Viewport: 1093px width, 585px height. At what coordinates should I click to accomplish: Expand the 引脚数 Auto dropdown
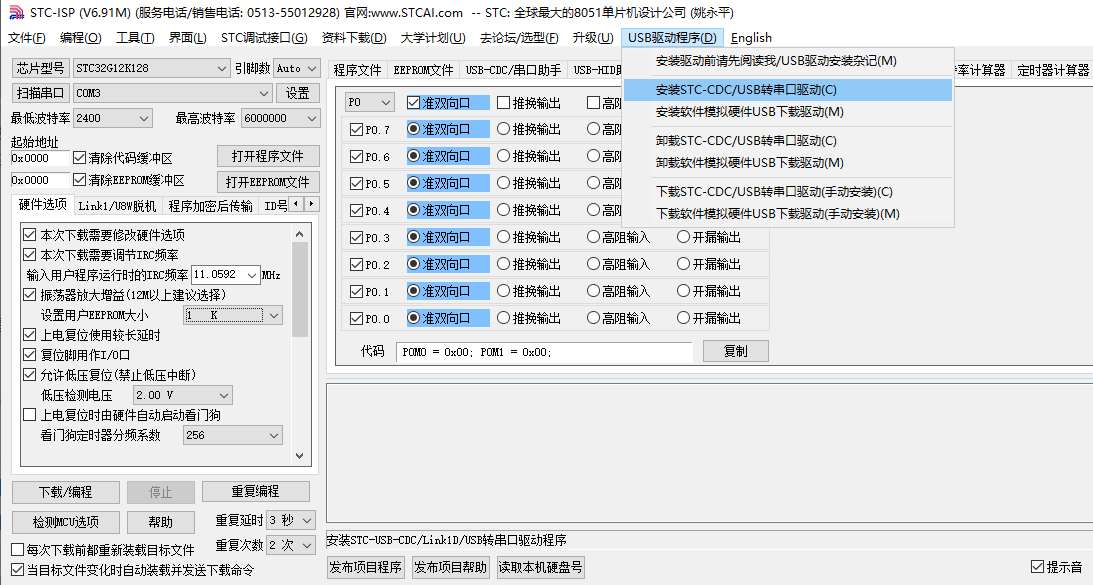312,68
